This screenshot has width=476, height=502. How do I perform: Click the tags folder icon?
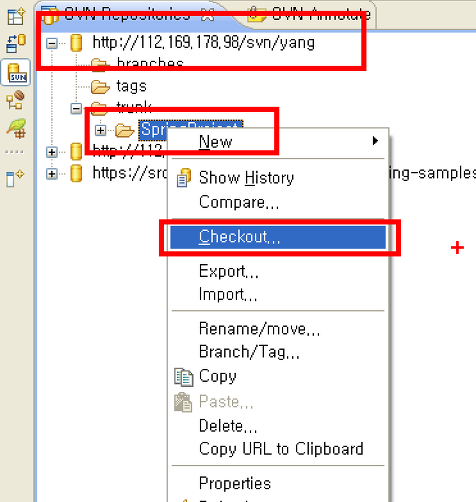tap(100, 87)
